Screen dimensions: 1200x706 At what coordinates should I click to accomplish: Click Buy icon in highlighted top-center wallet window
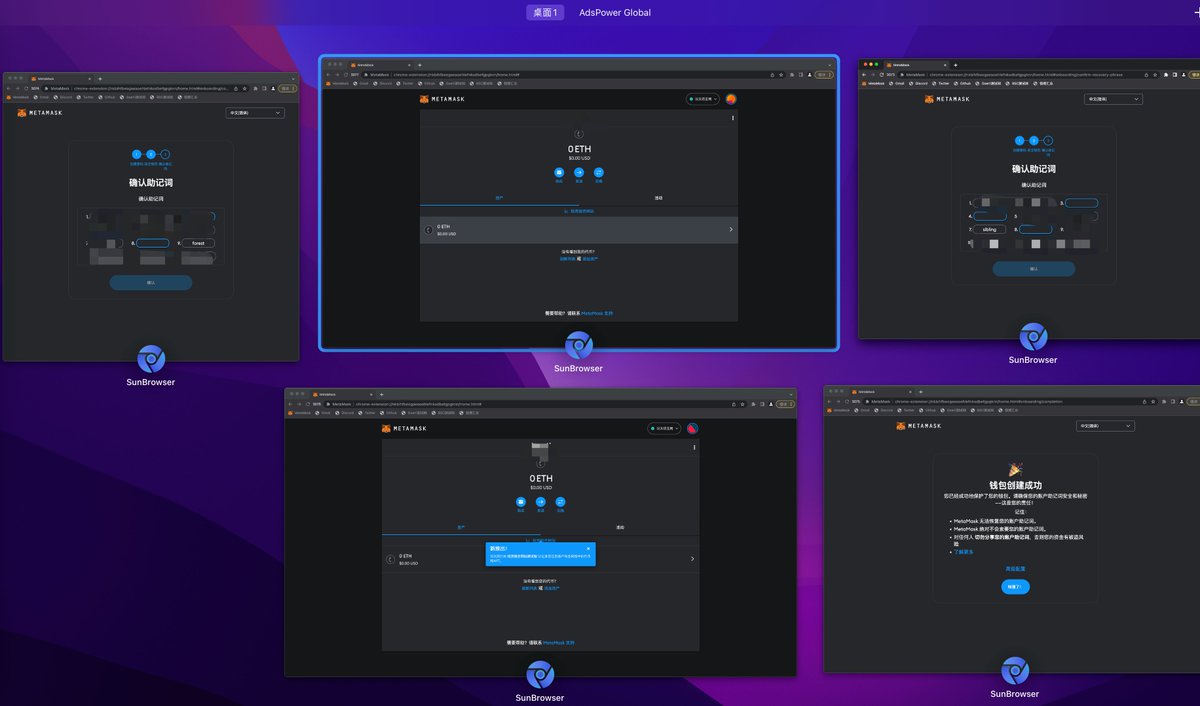point(559,172)
